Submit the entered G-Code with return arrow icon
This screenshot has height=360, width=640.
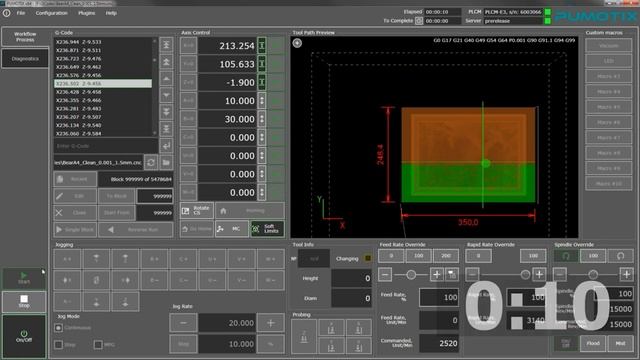click(x=166, y=146)
